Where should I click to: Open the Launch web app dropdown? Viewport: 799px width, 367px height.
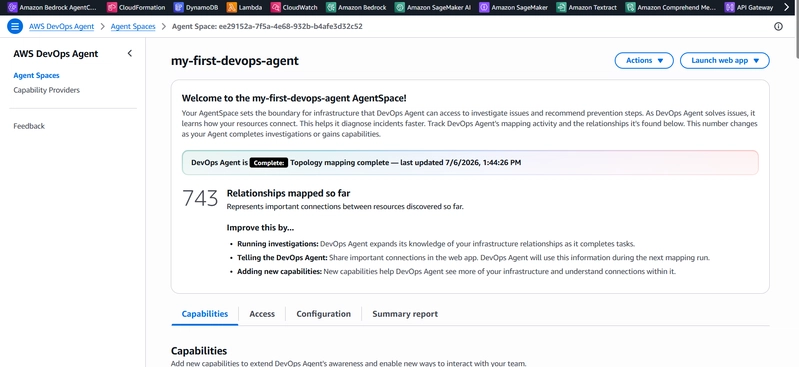(x=725, y=61)
